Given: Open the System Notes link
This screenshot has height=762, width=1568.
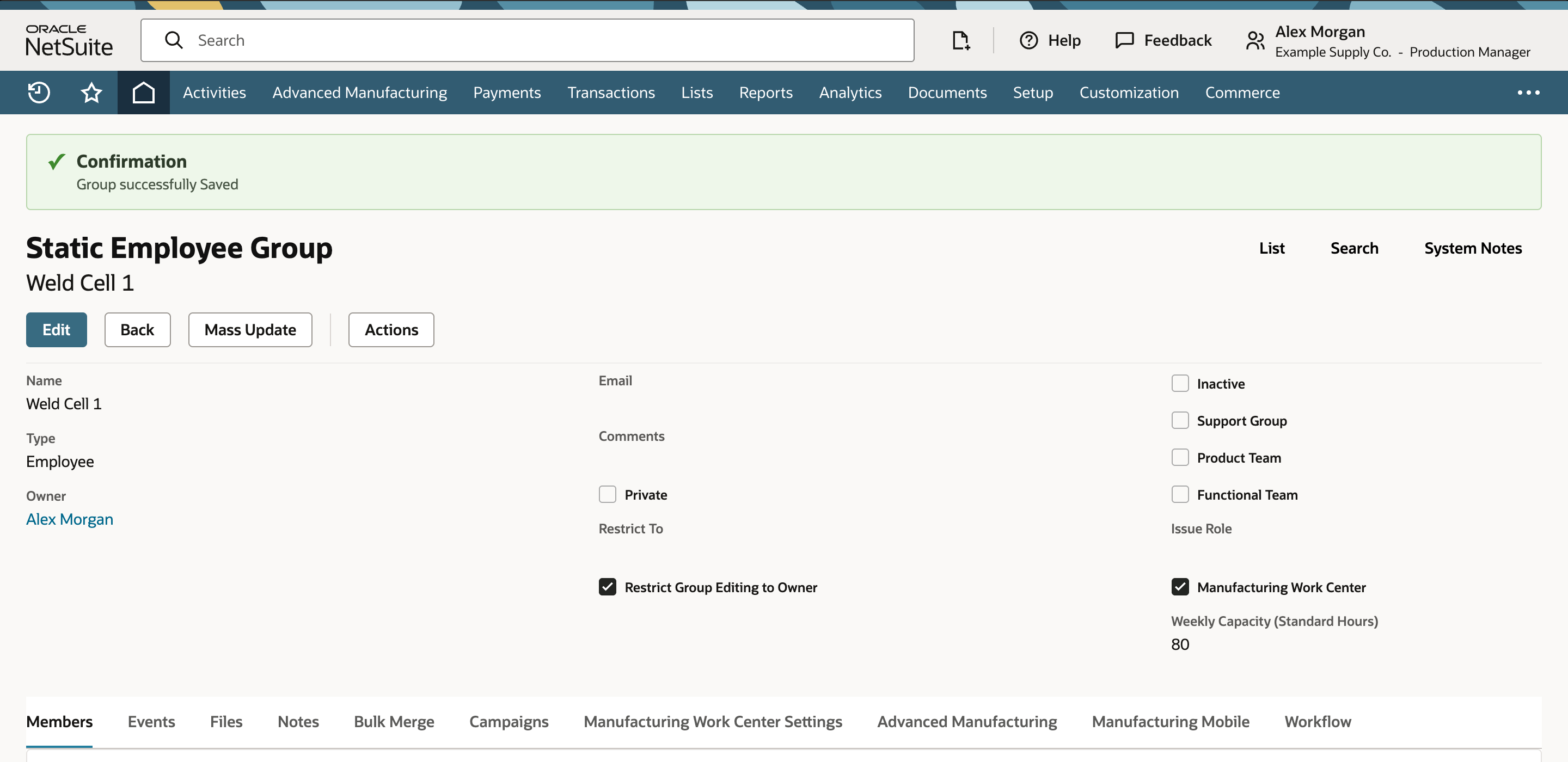Looking at the screenshot, I should pos(1473,248).
